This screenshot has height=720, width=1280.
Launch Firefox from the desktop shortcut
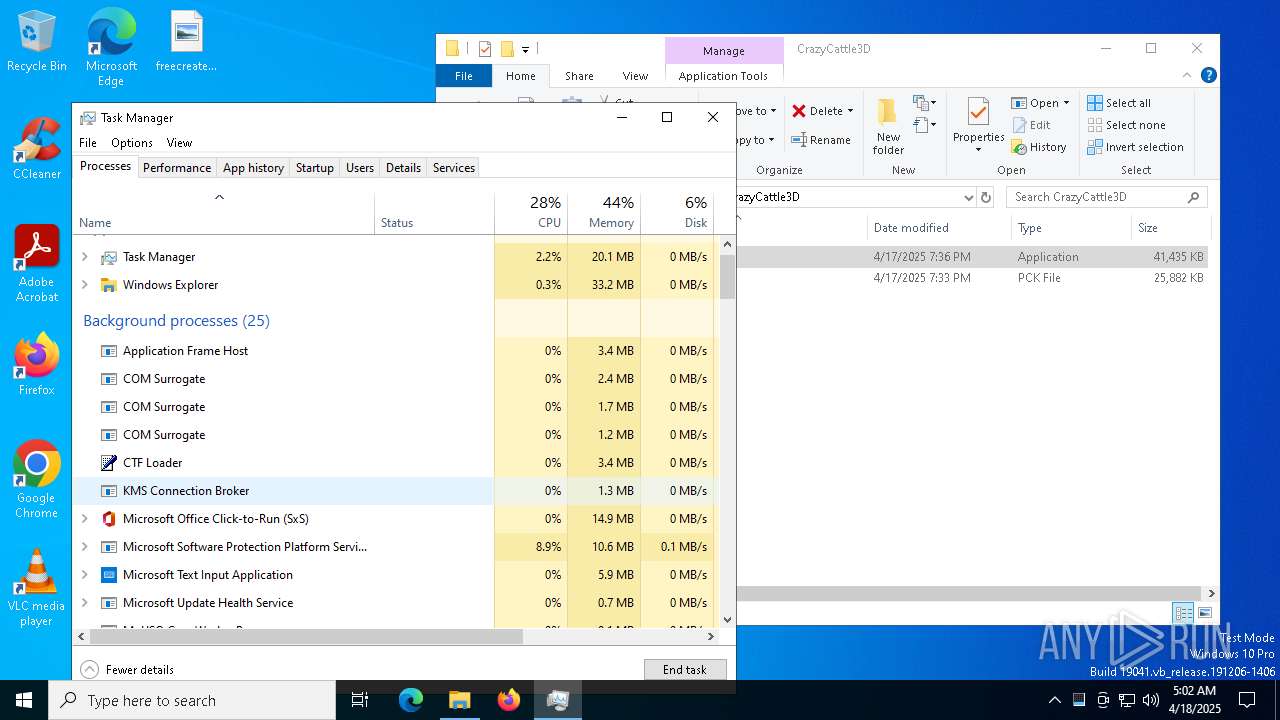pos(36,365)
